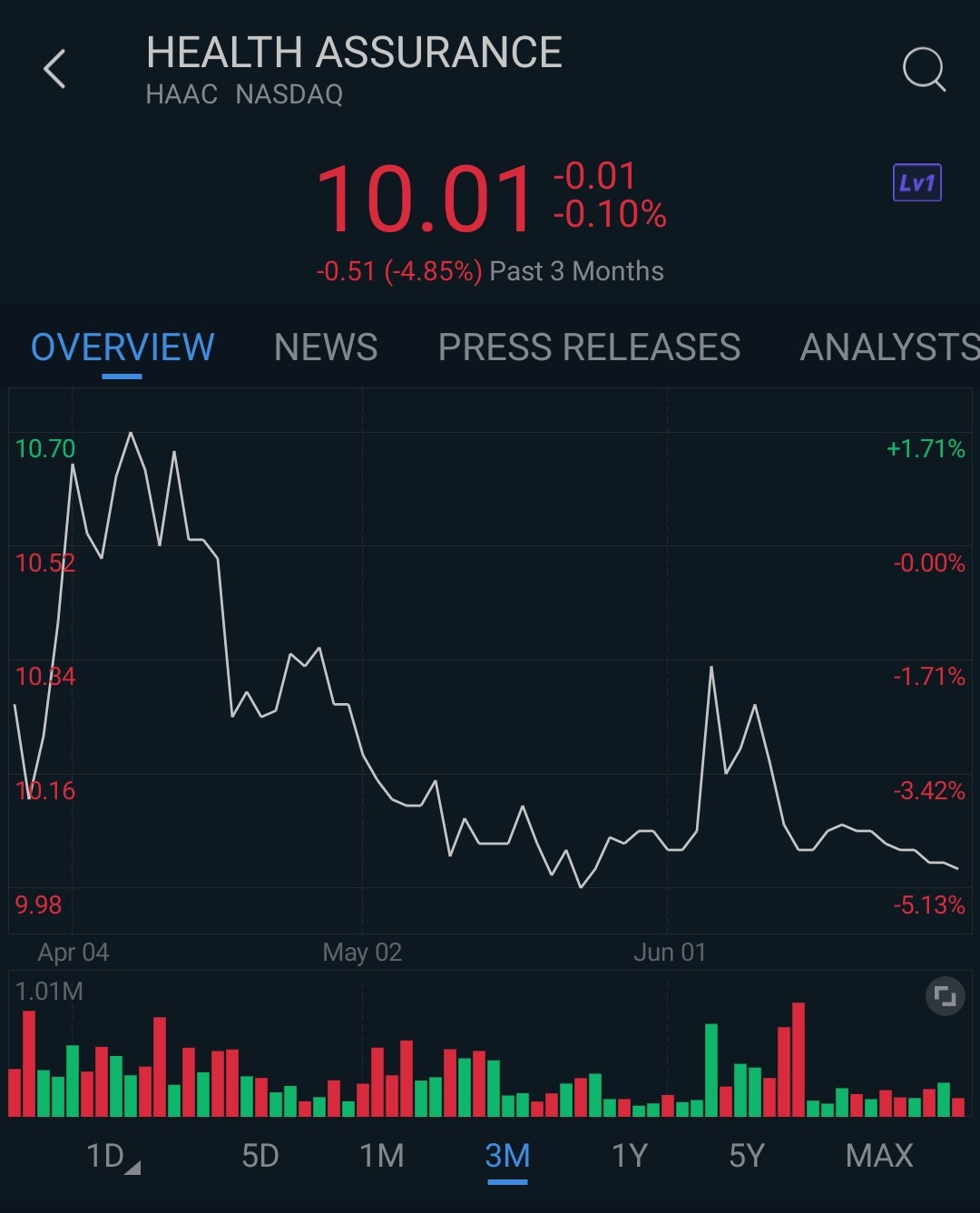Tap the Lv1 quote level badge
The height and width of the screenshot is (1213, 980).
917,182
